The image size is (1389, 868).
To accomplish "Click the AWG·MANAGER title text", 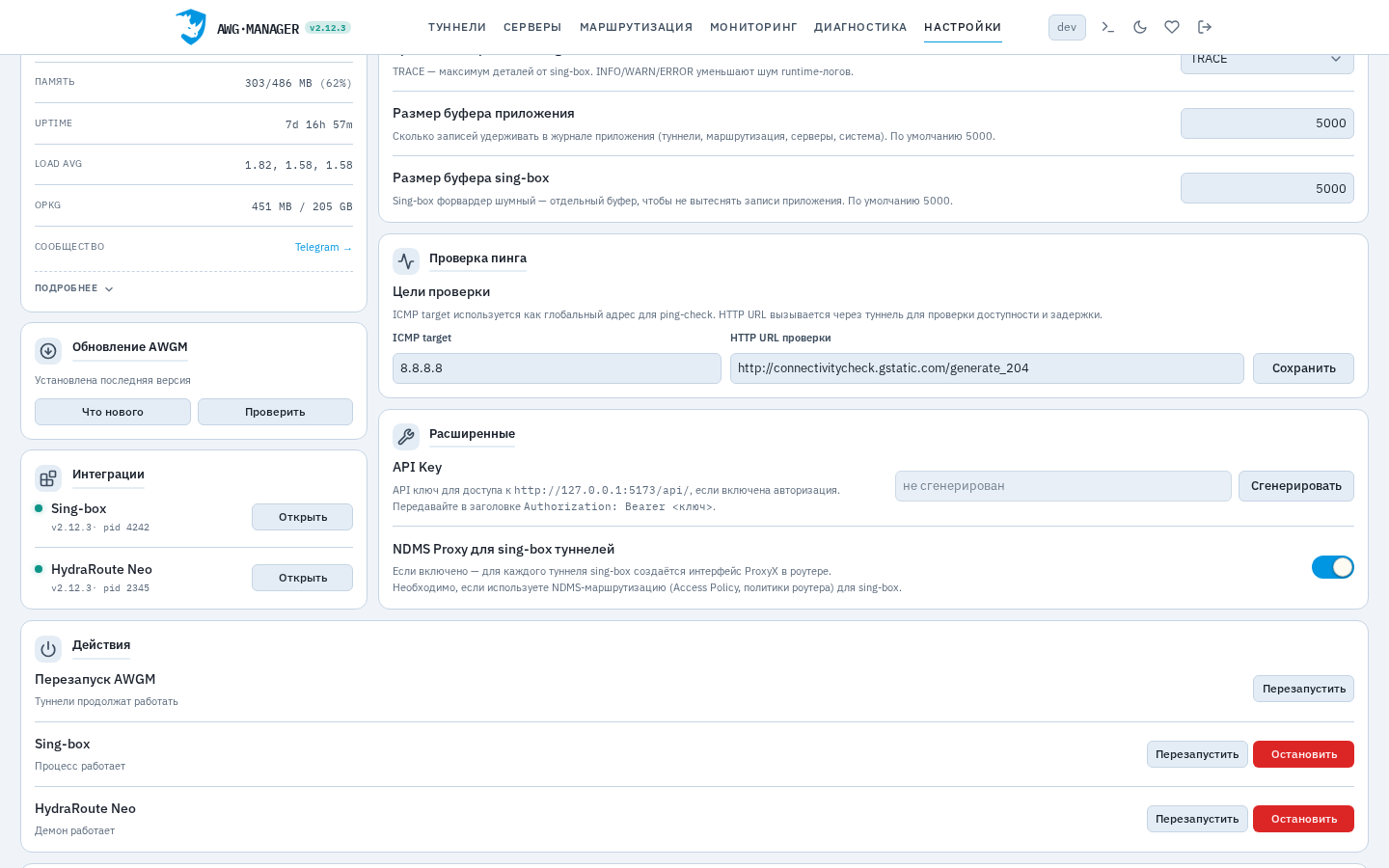I will (x=258, y=29).
